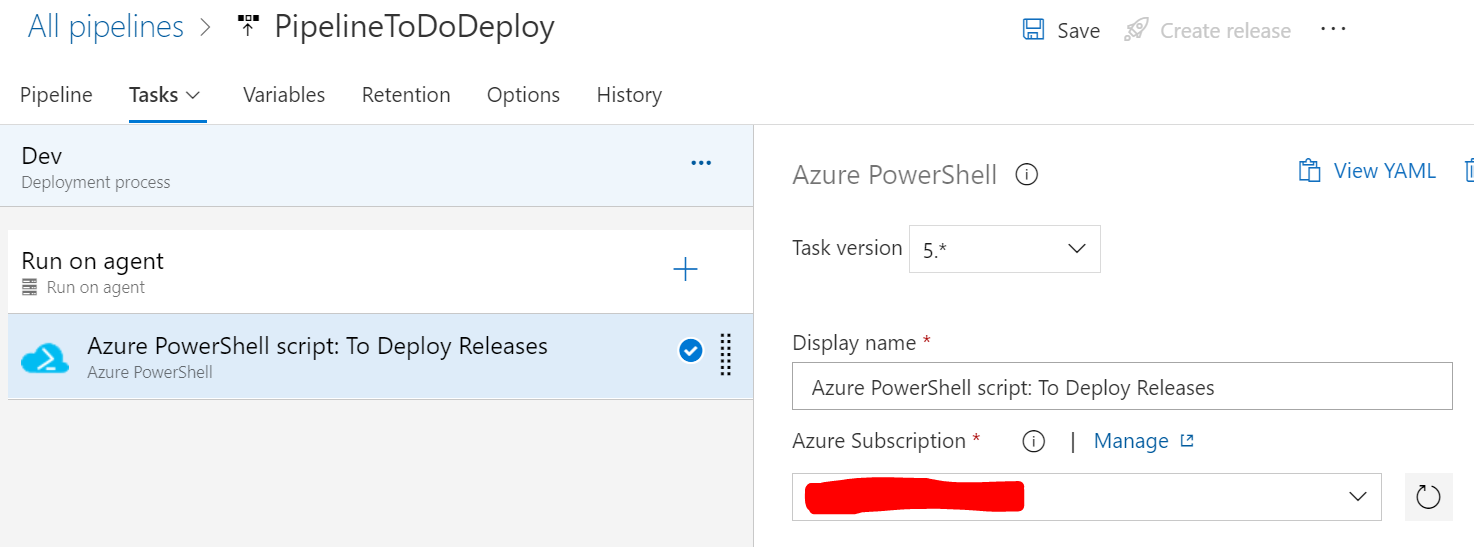Click the task's blue checkmark indicator
This screenshot has height=547, width=1474.
pyautogui.click(x=690, y=351)
